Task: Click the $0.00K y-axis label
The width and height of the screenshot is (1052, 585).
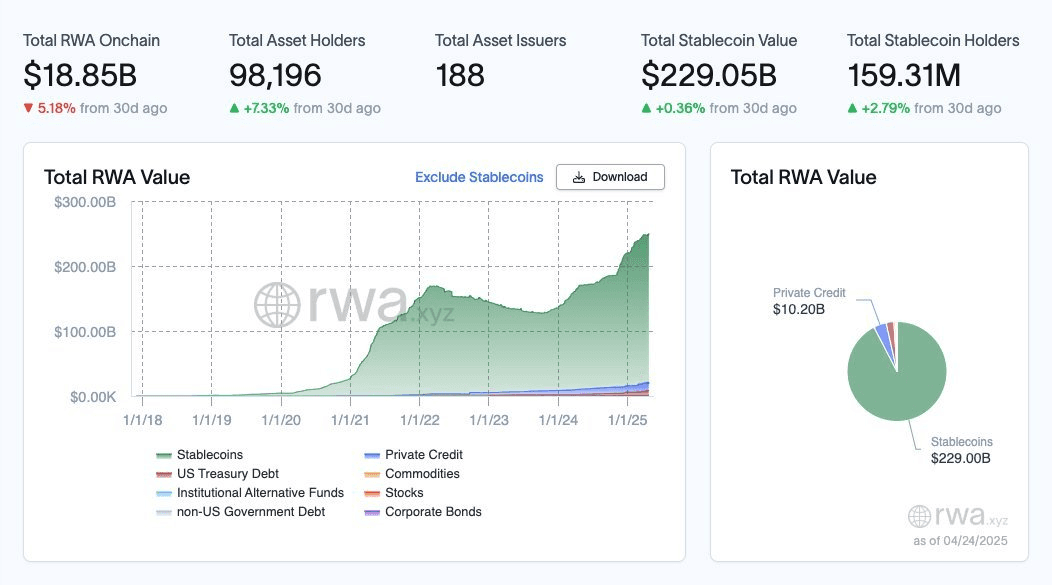Action: (x=93, y=397)
